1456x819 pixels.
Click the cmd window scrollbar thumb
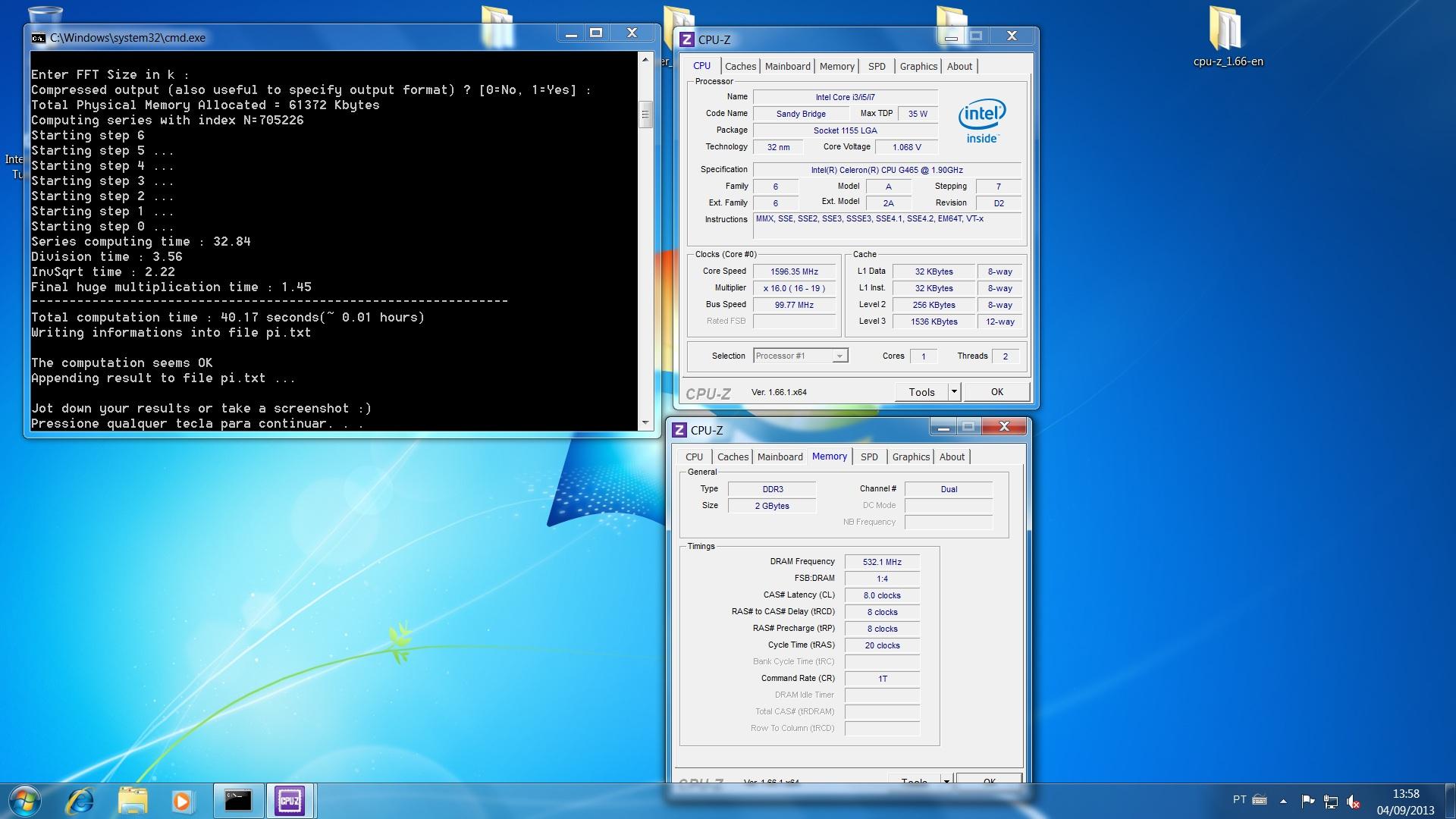645,115
